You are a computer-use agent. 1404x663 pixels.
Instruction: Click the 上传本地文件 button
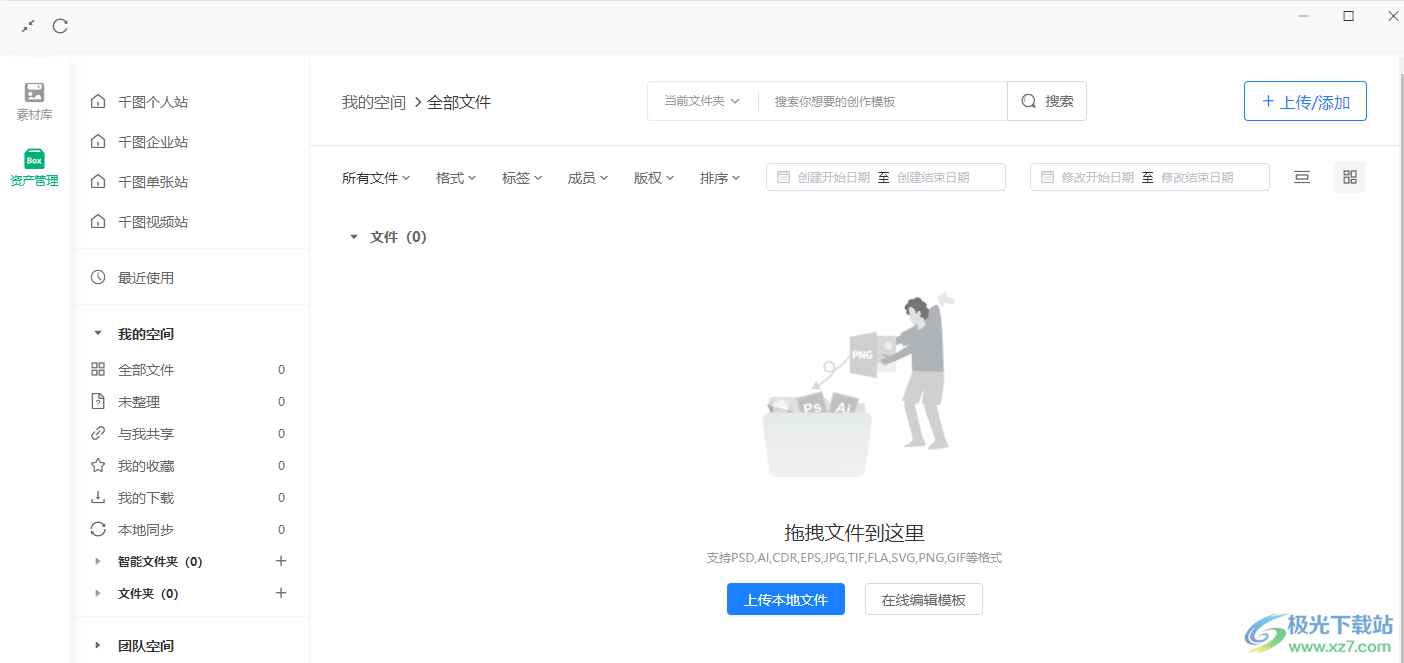point(786,599)
